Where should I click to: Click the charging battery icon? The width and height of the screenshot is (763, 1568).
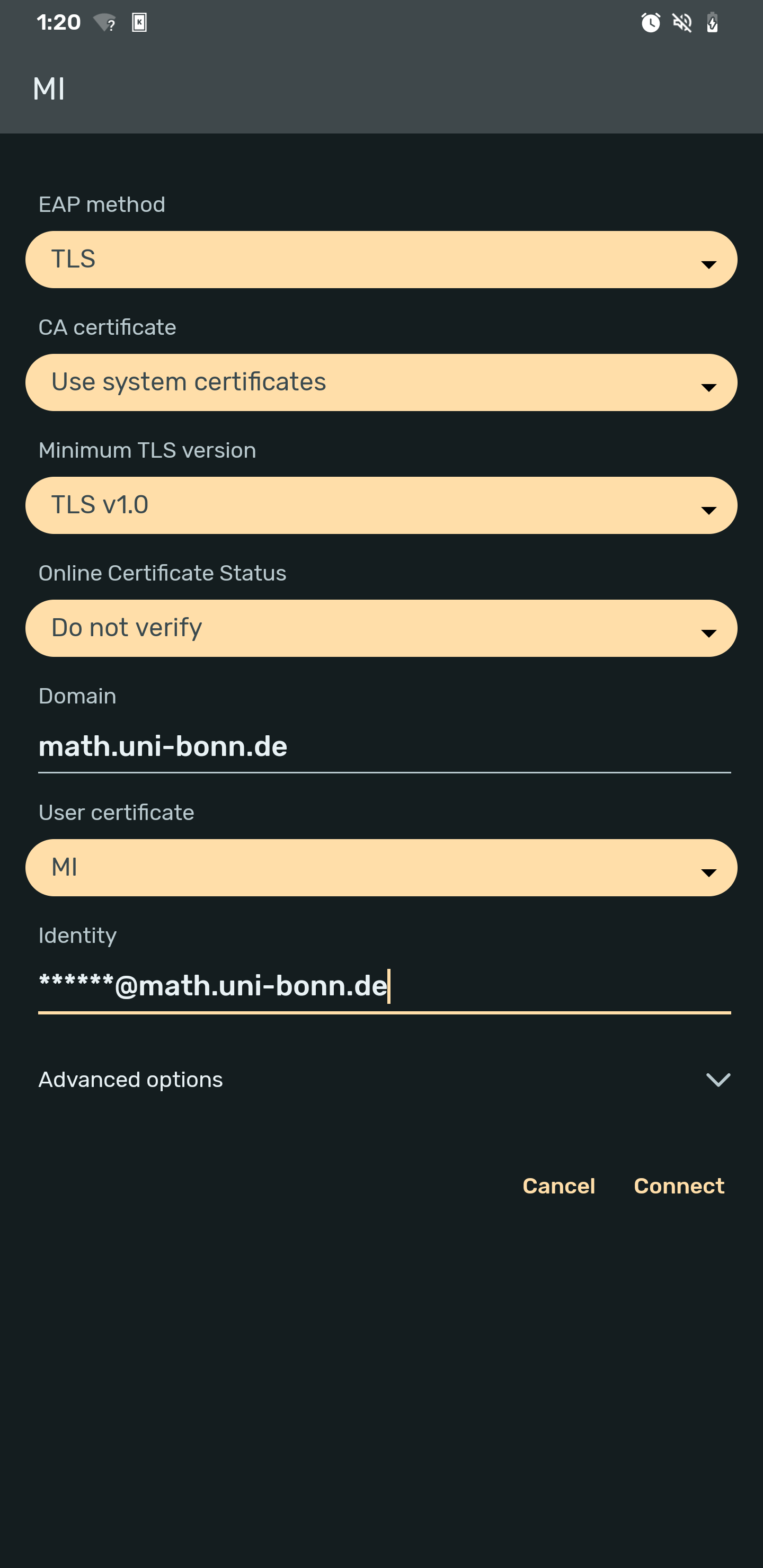713,23
